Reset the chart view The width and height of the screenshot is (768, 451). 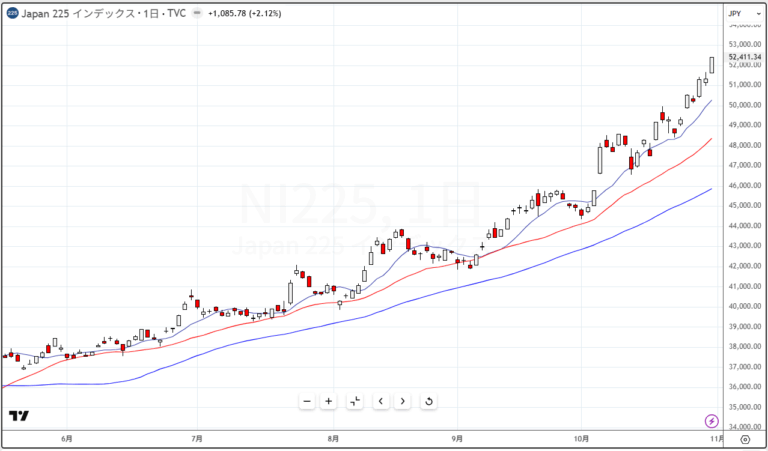point(428,402)
